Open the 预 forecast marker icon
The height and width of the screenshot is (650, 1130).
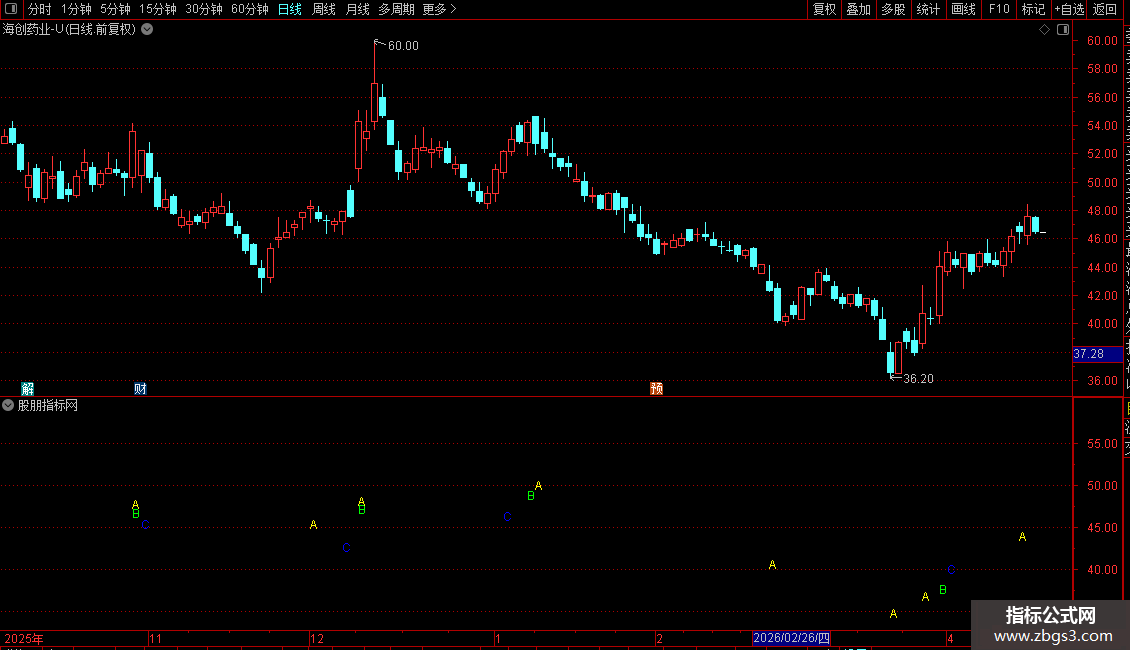pos(657,388)
